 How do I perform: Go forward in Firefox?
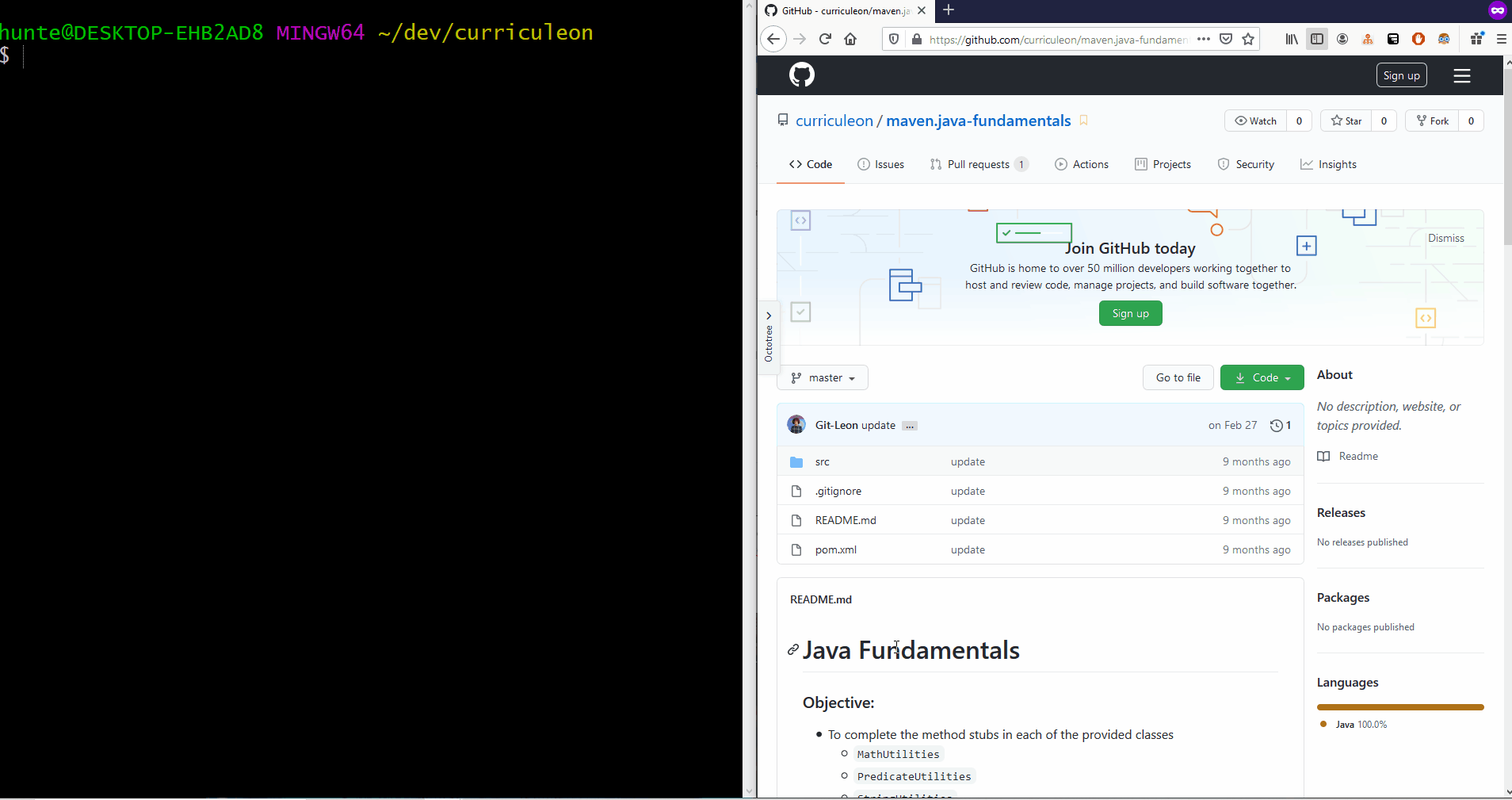coord(800,39)
